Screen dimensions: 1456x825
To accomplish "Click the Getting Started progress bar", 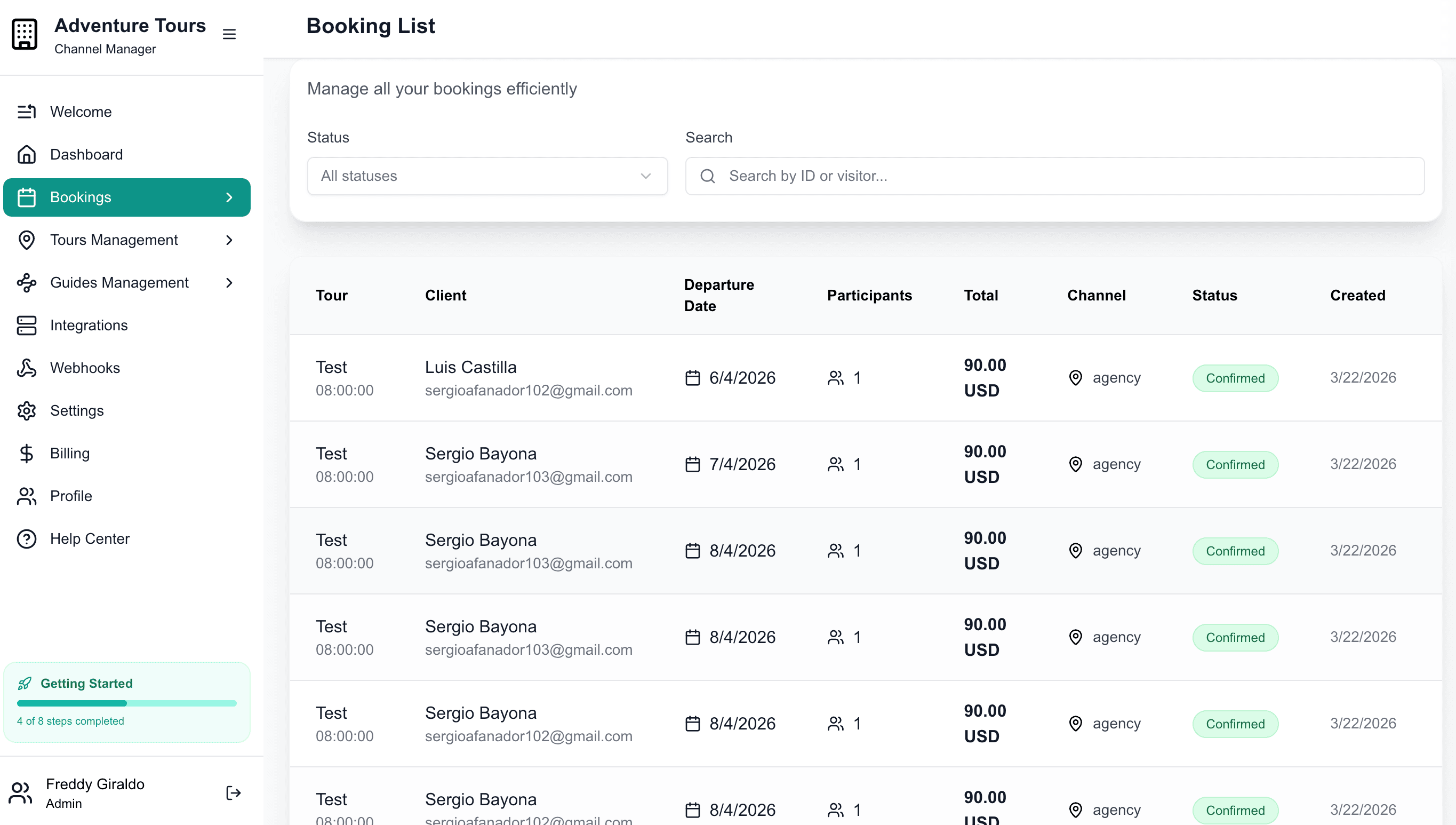I will [127, 704].
